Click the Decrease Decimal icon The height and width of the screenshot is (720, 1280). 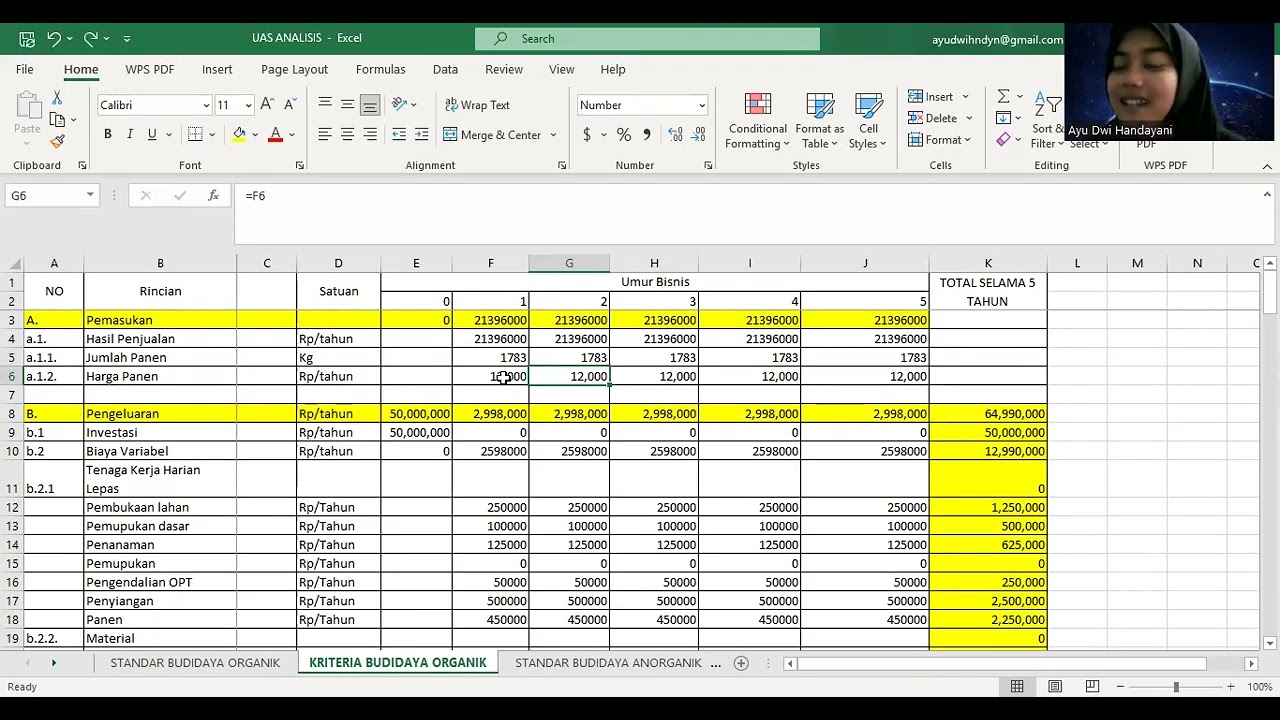click(x=699, y=134)
